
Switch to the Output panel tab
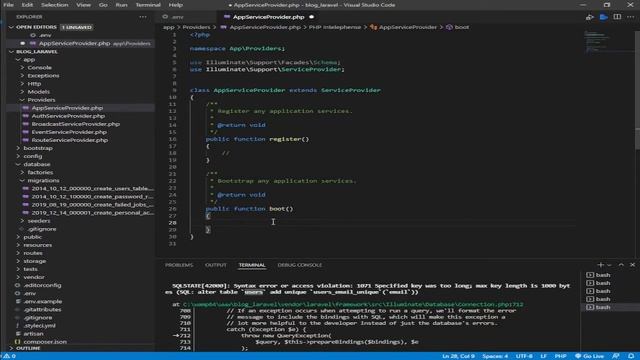[x=216, y=265]
